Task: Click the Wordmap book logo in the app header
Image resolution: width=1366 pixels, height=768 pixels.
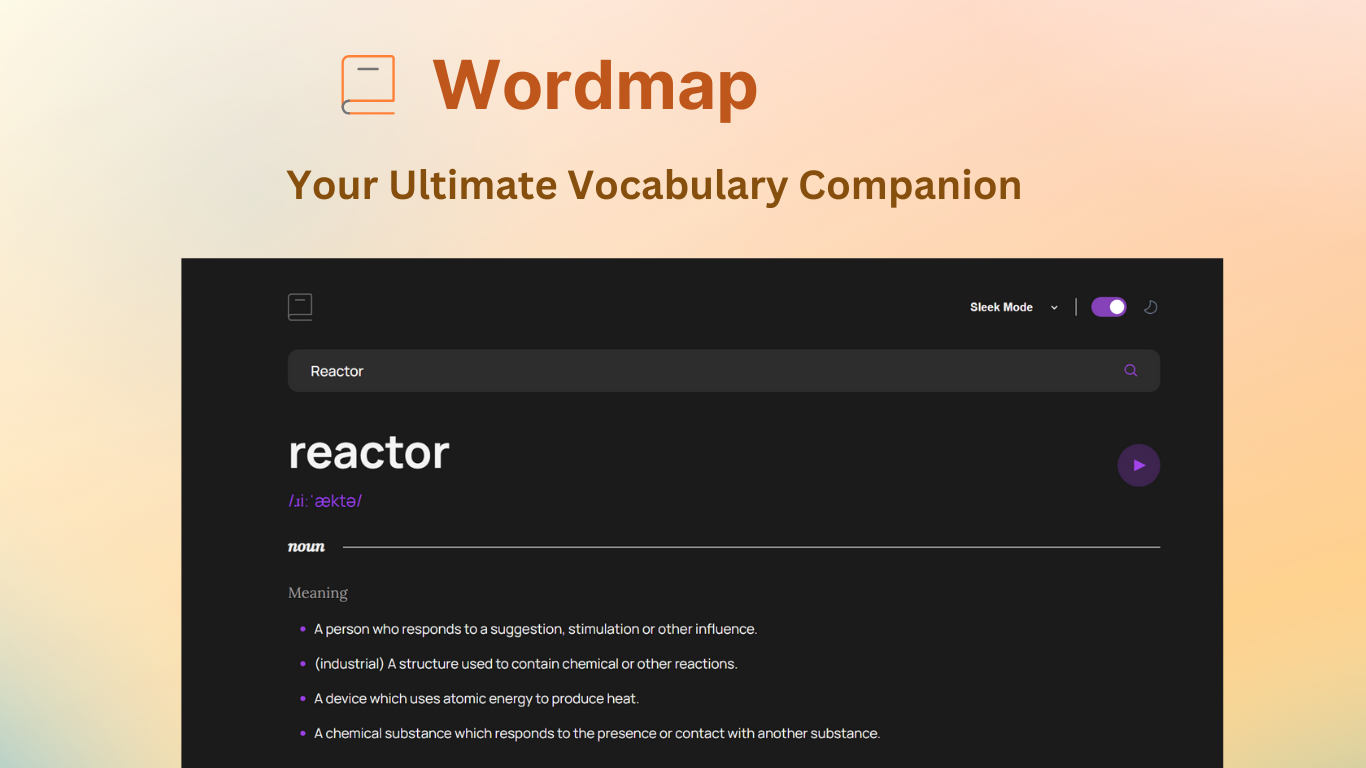Action: tap(300, 307)
